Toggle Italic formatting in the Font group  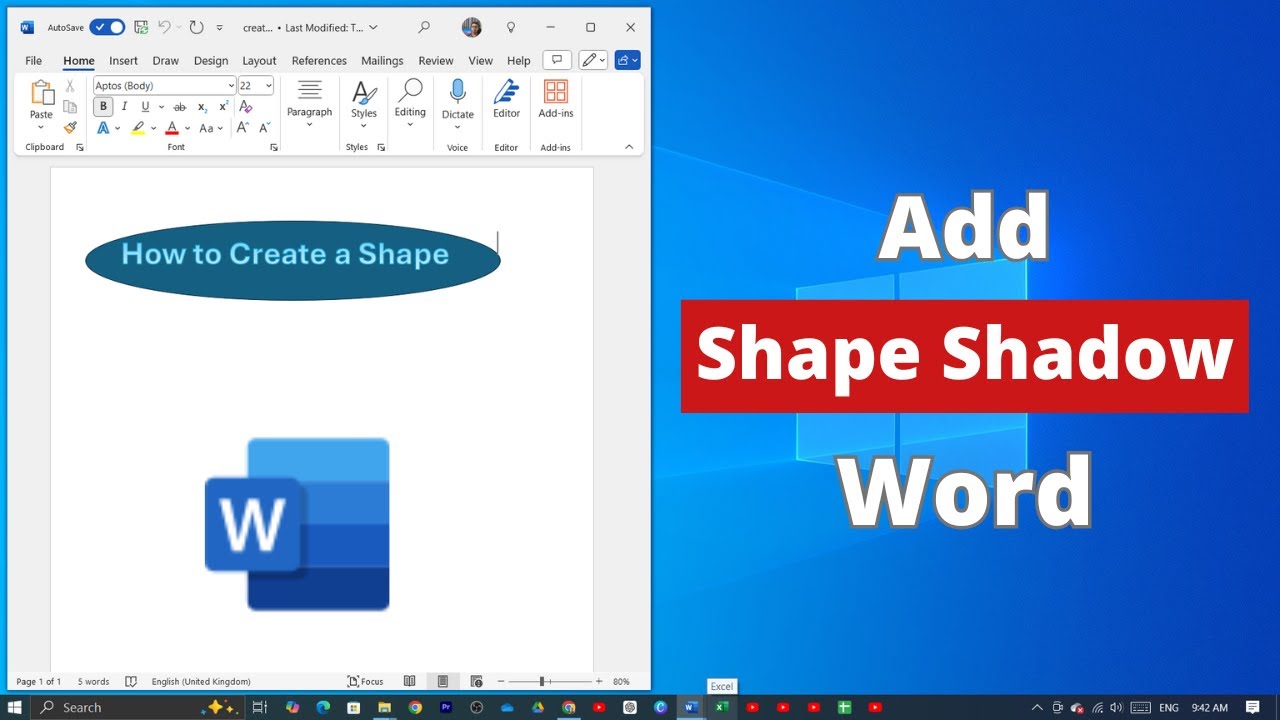tap(124, 107)
